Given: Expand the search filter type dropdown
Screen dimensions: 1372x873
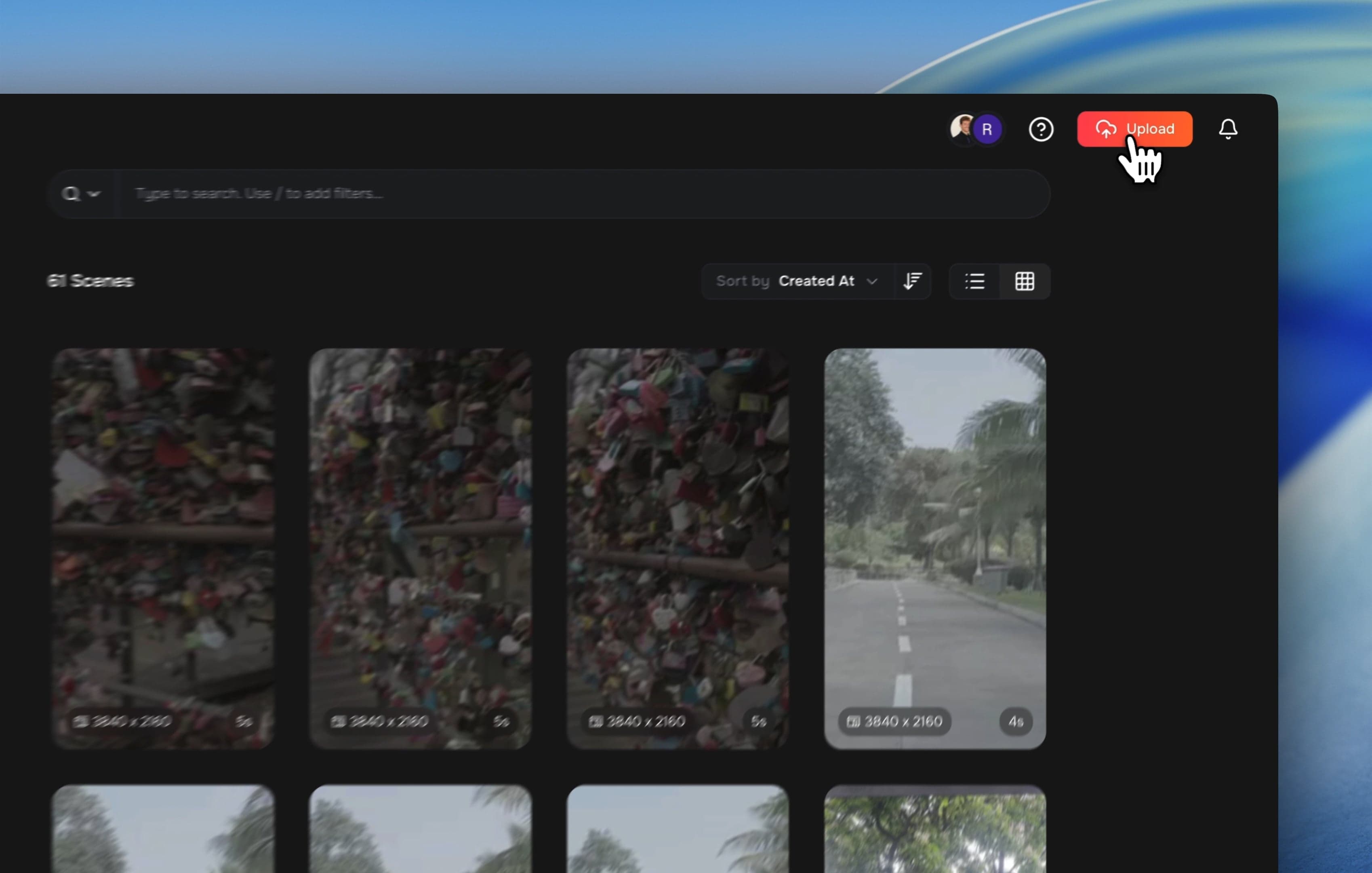Looking at the screenshot, I should 82,194.
